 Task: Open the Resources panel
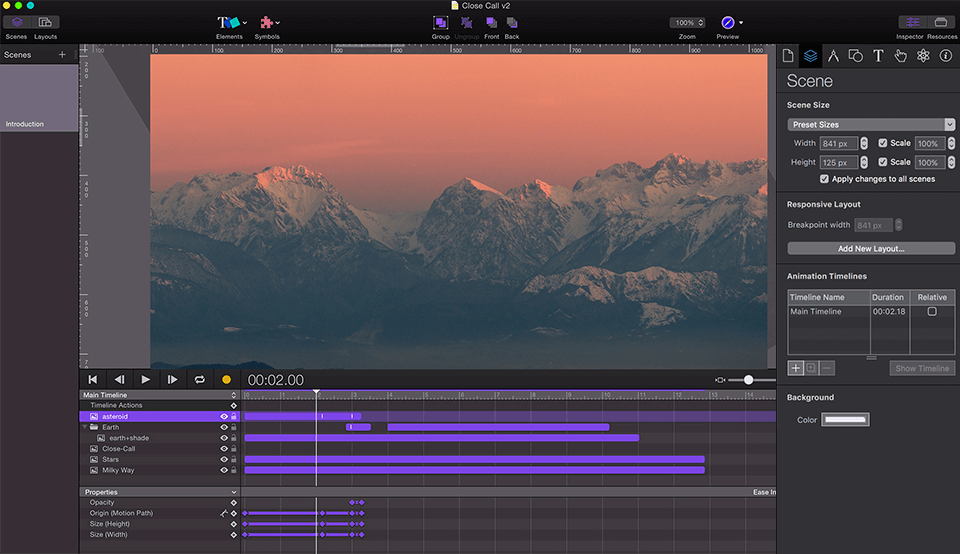[941, 22]
